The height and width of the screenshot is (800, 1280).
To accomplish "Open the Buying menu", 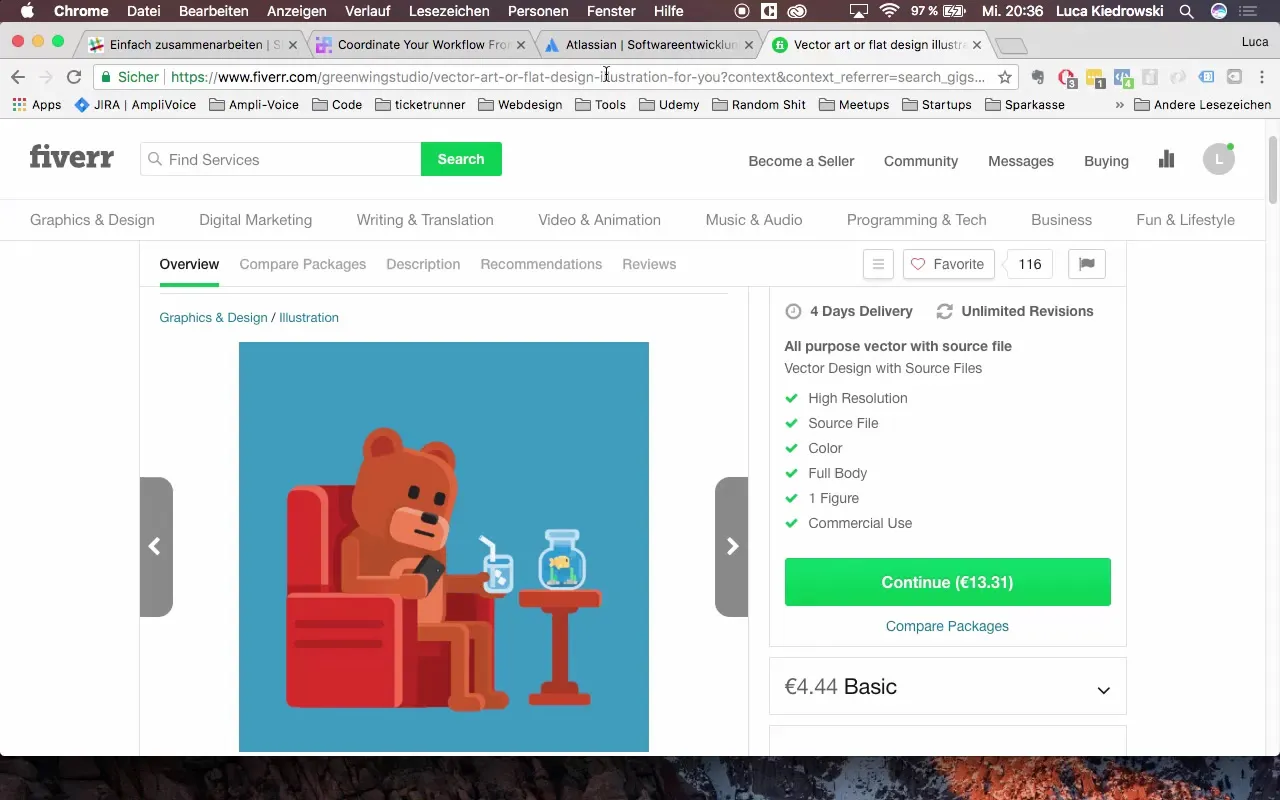I will [x=1106, y=161].
